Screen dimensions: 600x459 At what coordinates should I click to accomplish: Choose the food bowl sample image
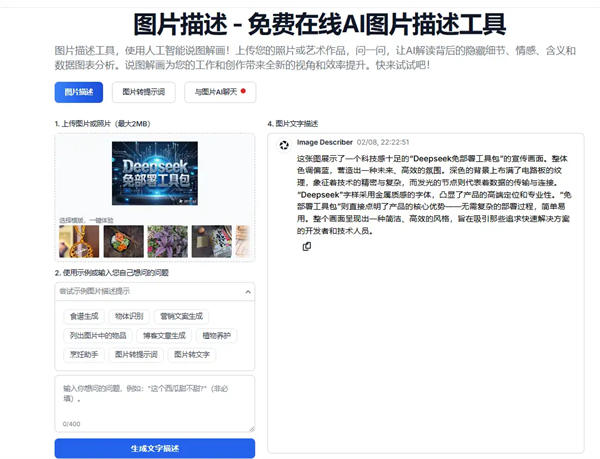124,241
